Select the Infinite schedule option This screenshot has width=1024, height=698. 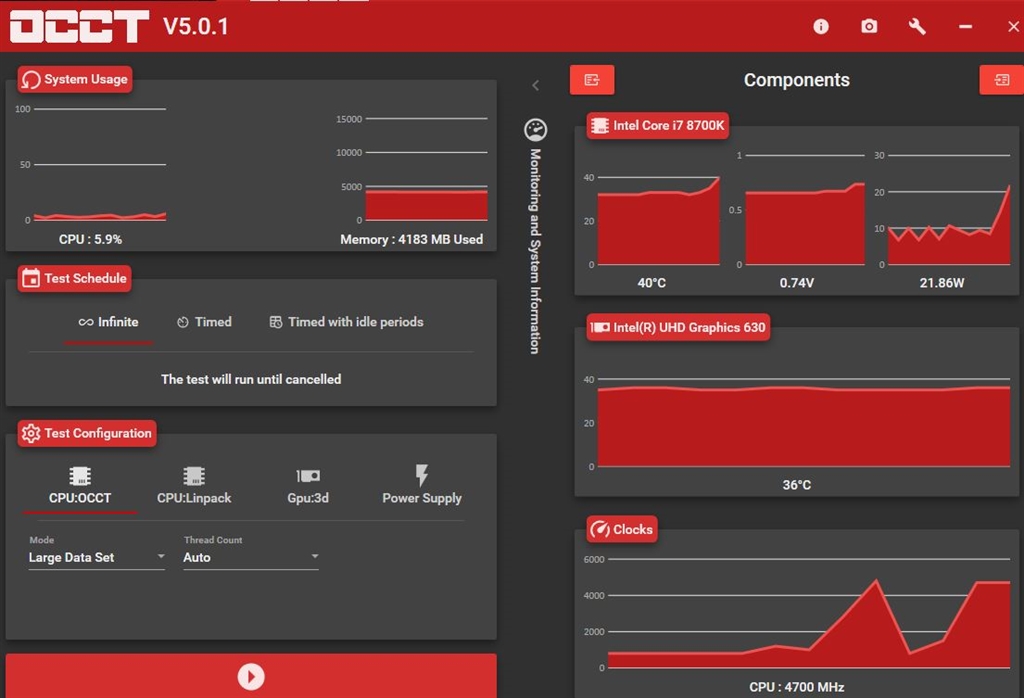coord(108,322)
